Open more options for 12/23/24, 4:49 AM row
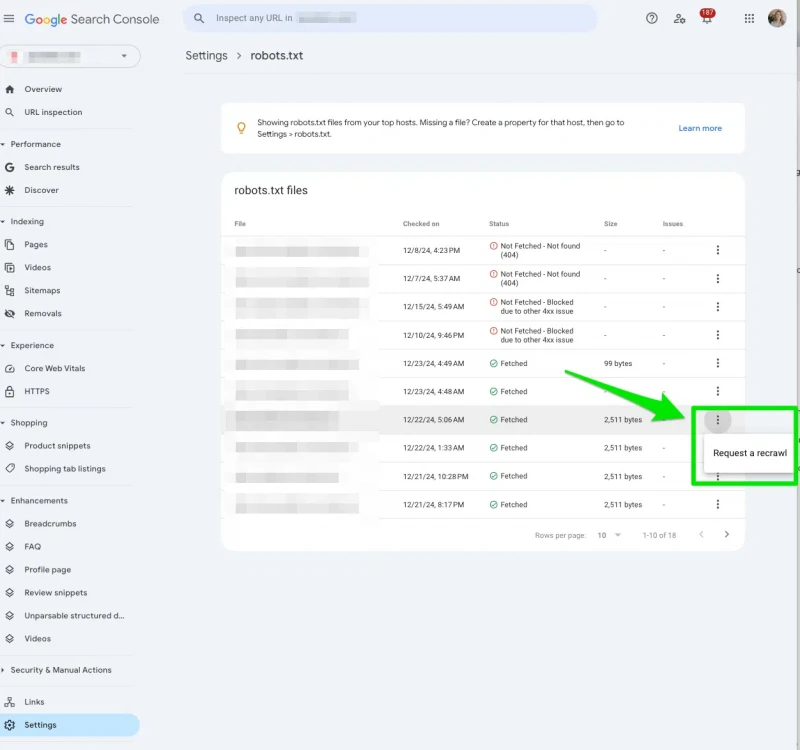800x750 pixels. pyautogui.click(x=717, y=363)
